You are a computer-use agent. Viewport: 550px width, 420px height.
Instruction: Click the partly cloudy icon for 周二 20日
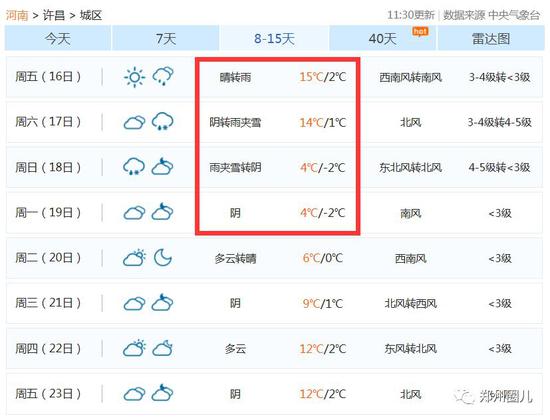(x=134, y=258)
